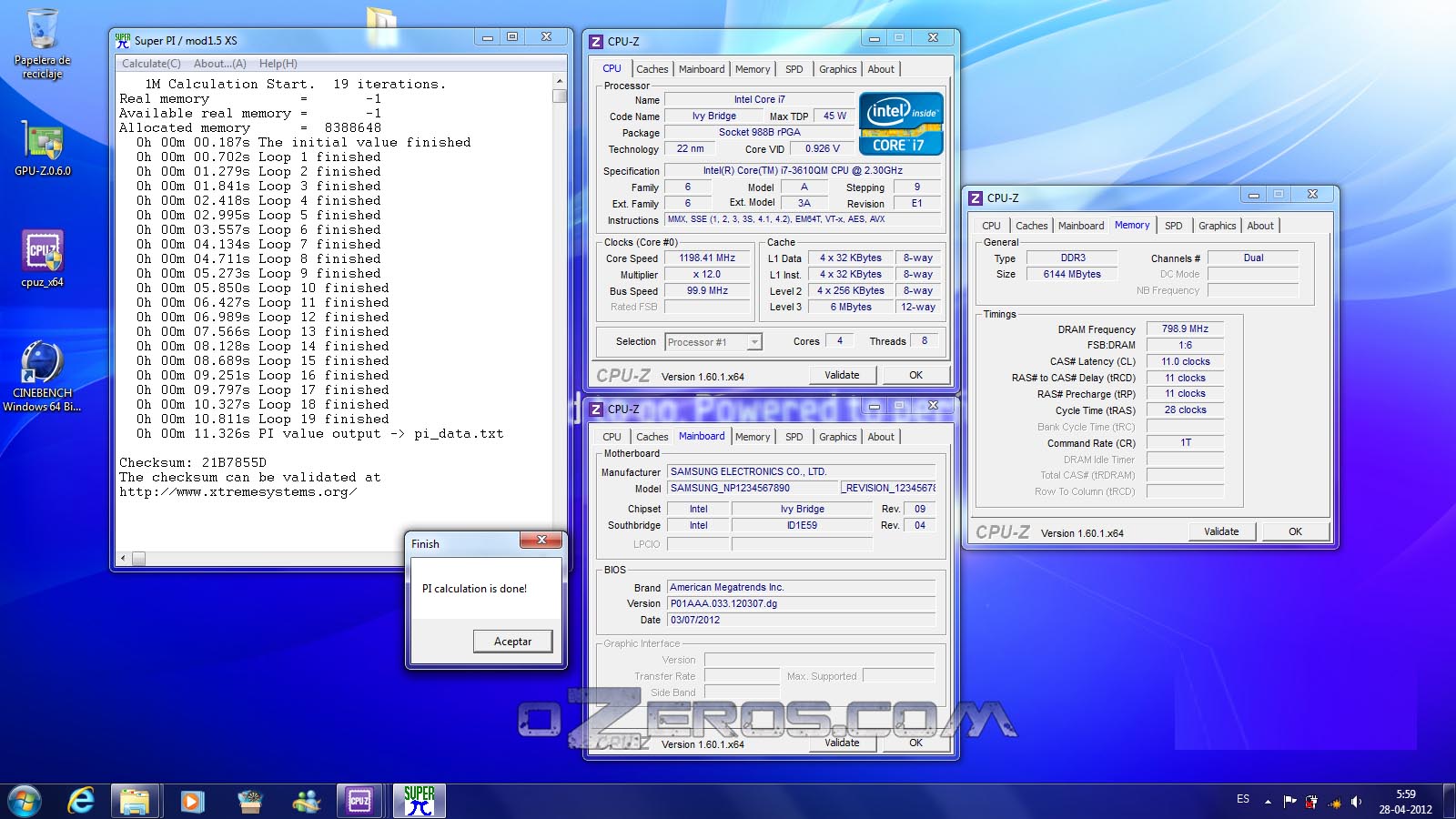
Task: Switch to Mainboard tab in top CPU-Z window
Action: click(702, 69)
